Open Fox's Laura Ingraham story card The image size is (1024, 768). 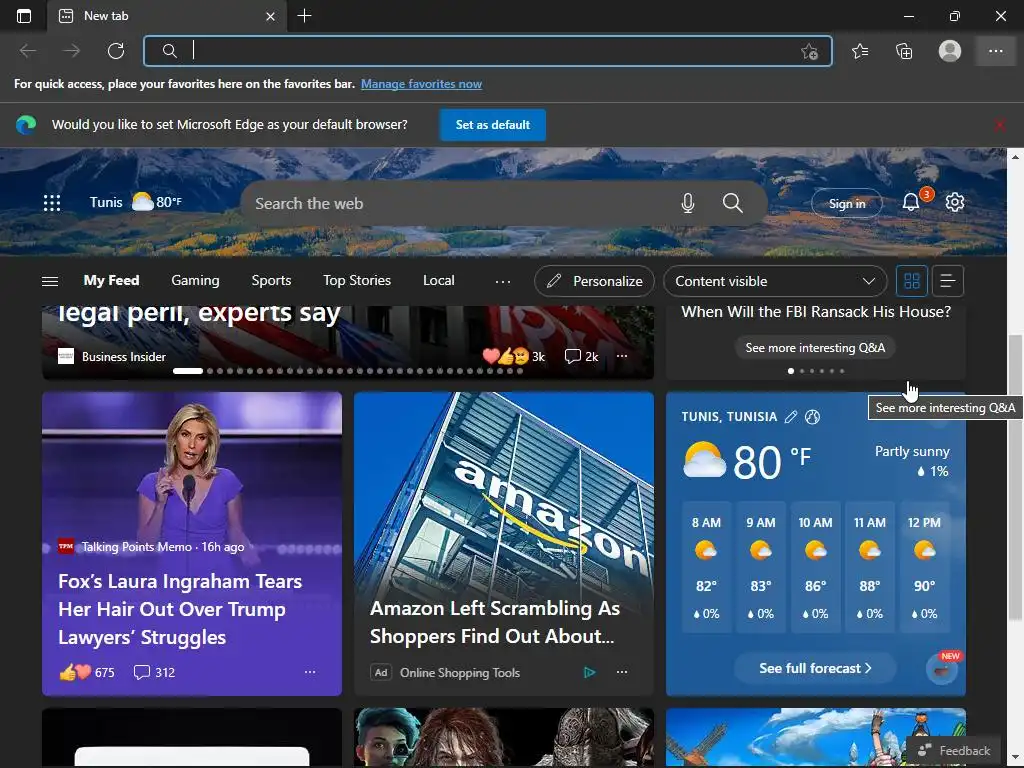(192, 543)
